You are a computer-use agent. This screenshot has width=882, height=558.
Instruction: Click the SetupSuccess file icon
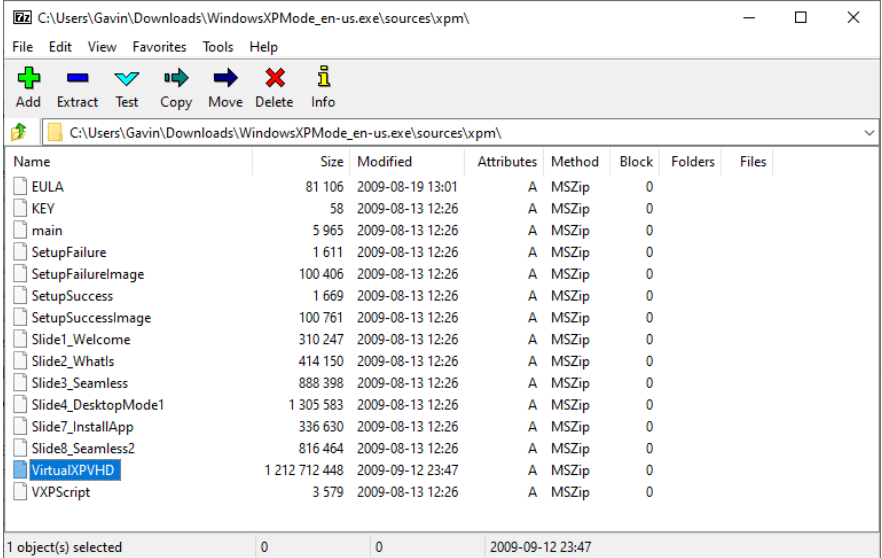point(20,296)
